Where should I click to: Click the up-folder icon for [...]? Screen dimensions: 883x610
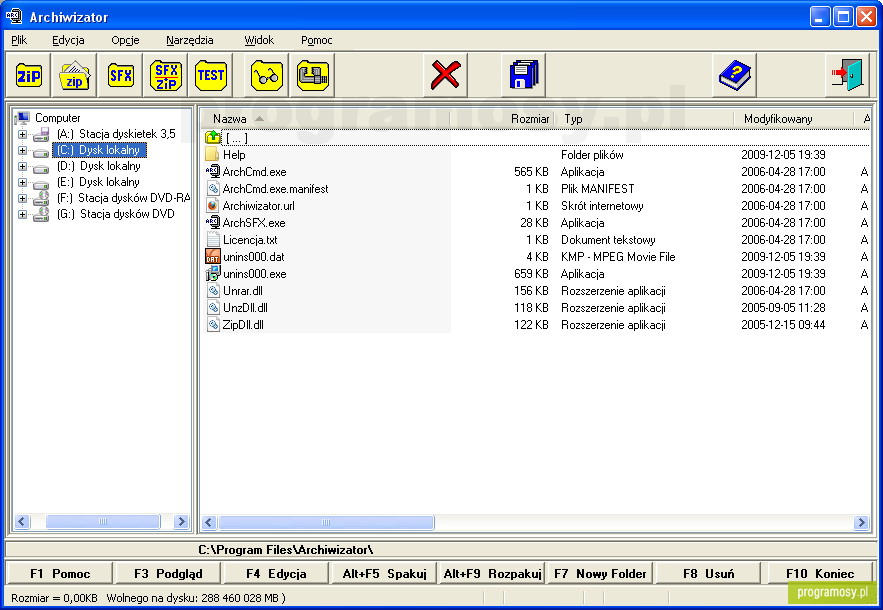213,137
